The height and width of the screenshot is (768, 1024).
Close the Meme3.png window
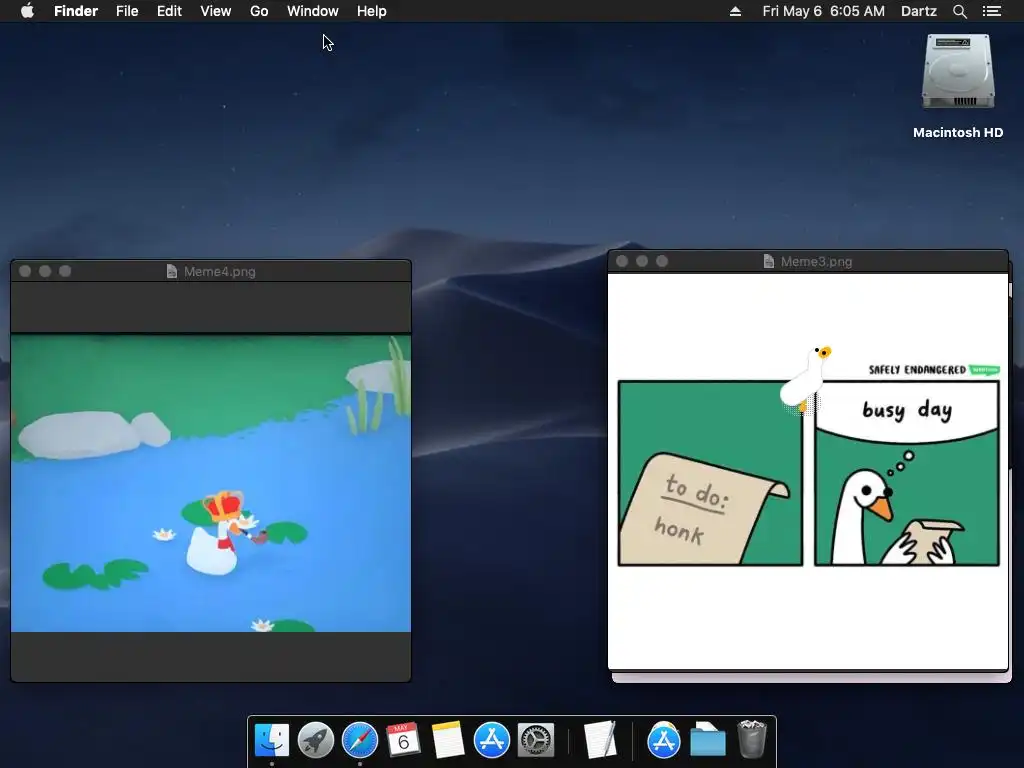point(622,261)
